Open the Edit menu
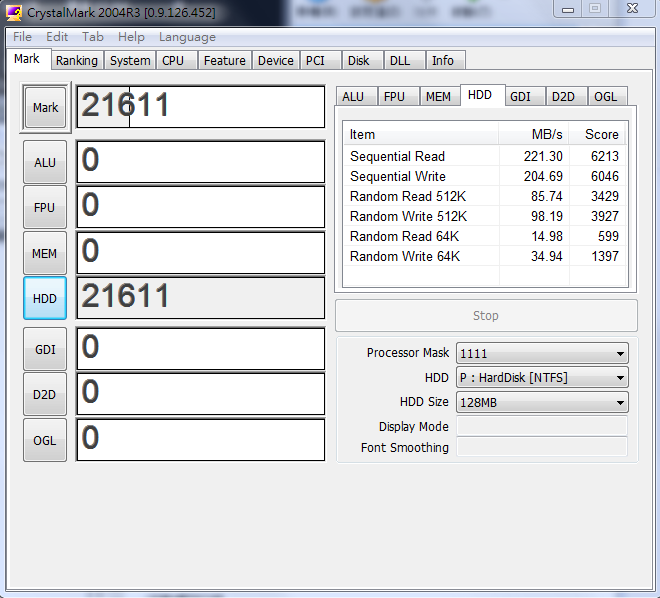660x598 pixels. pyautogui.click(x=57, y=37)
